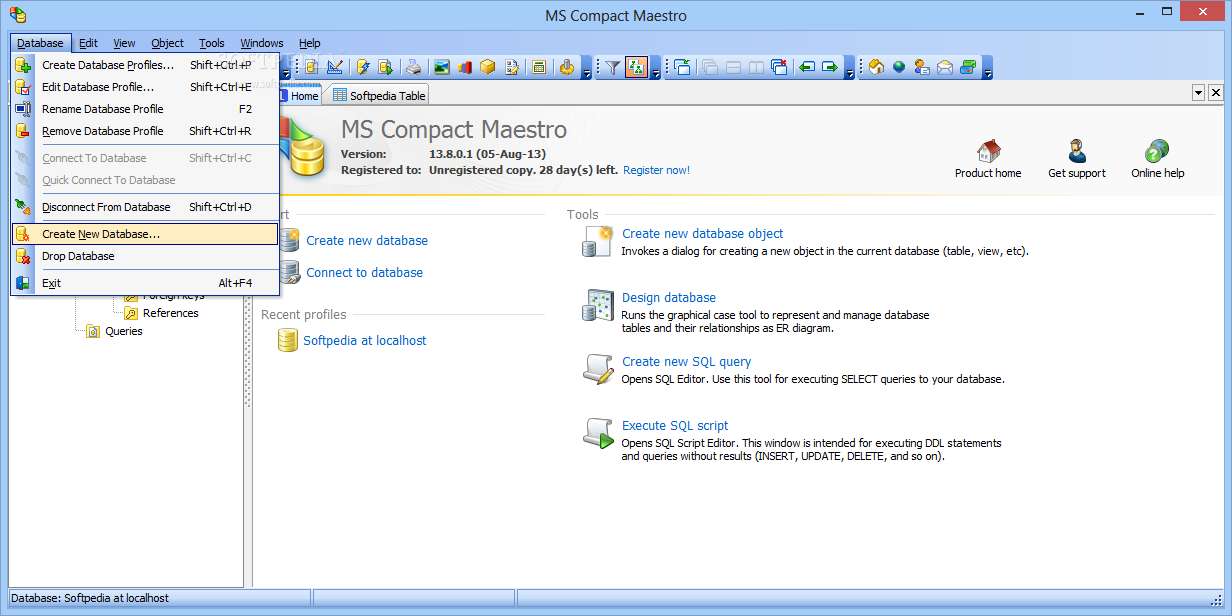Click the landscape picture toolbar icon
This screenshot has height=616, width=1232.
[x=441, y=67]
